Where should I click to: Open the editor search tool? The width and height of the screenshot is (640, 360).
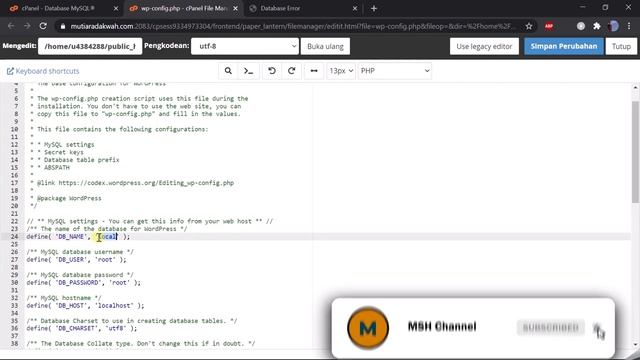[228, 71]
